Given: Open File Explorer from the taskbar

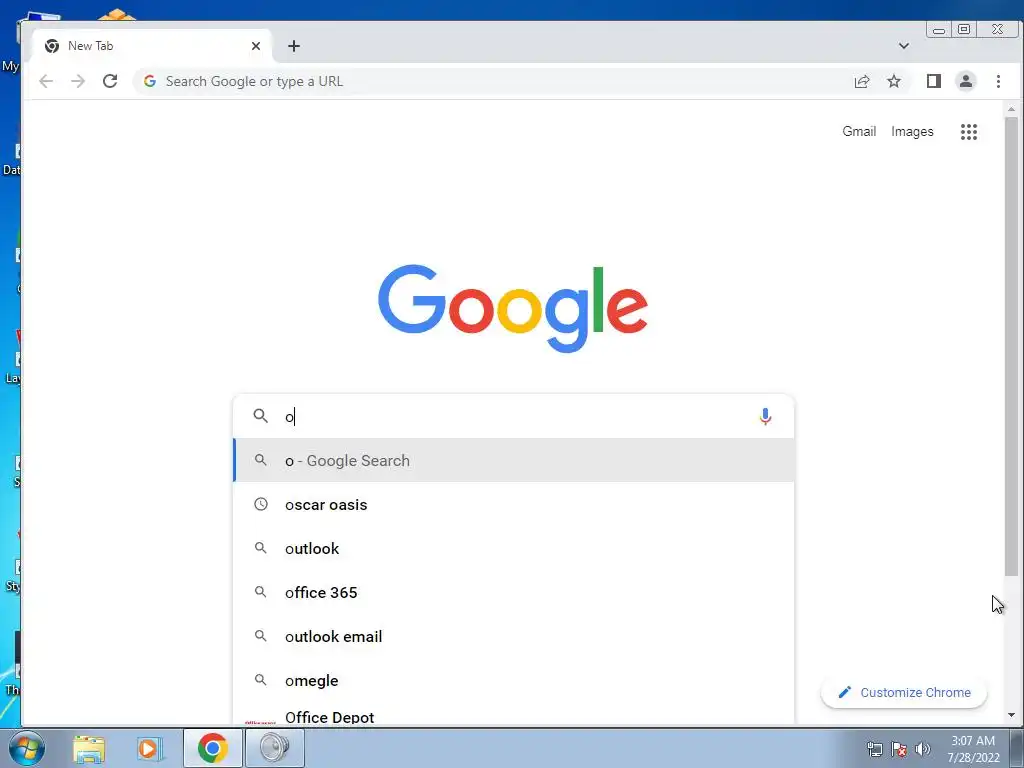Looking at the screenshot, I should click(89, 748).
